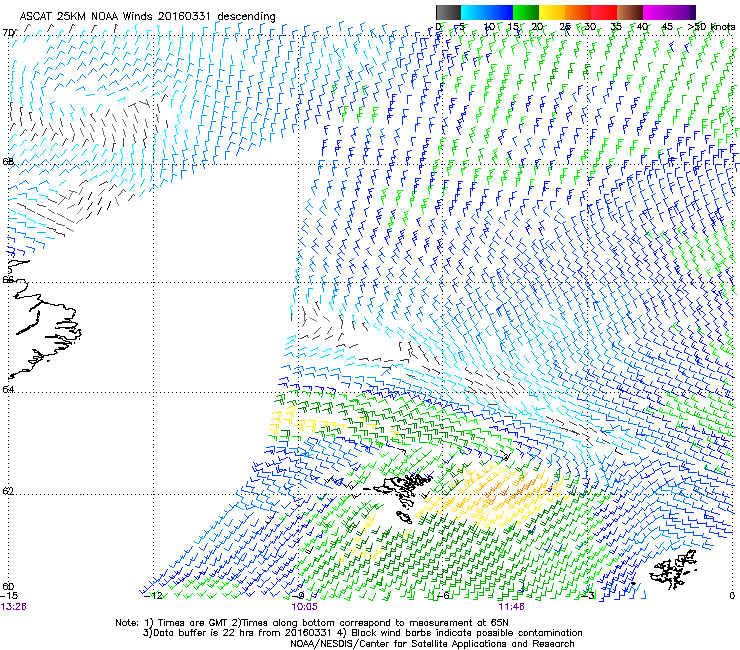Select the brown 35-40 knots colorbar segment

point(630,12)
